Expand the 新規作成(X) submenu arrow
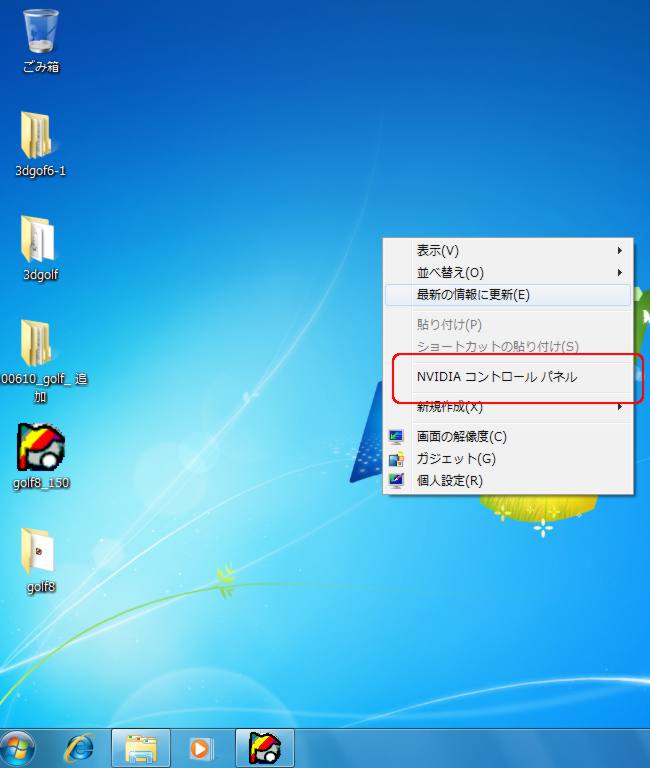This screenshot has width=650, height=768. (x=620, y=407)
